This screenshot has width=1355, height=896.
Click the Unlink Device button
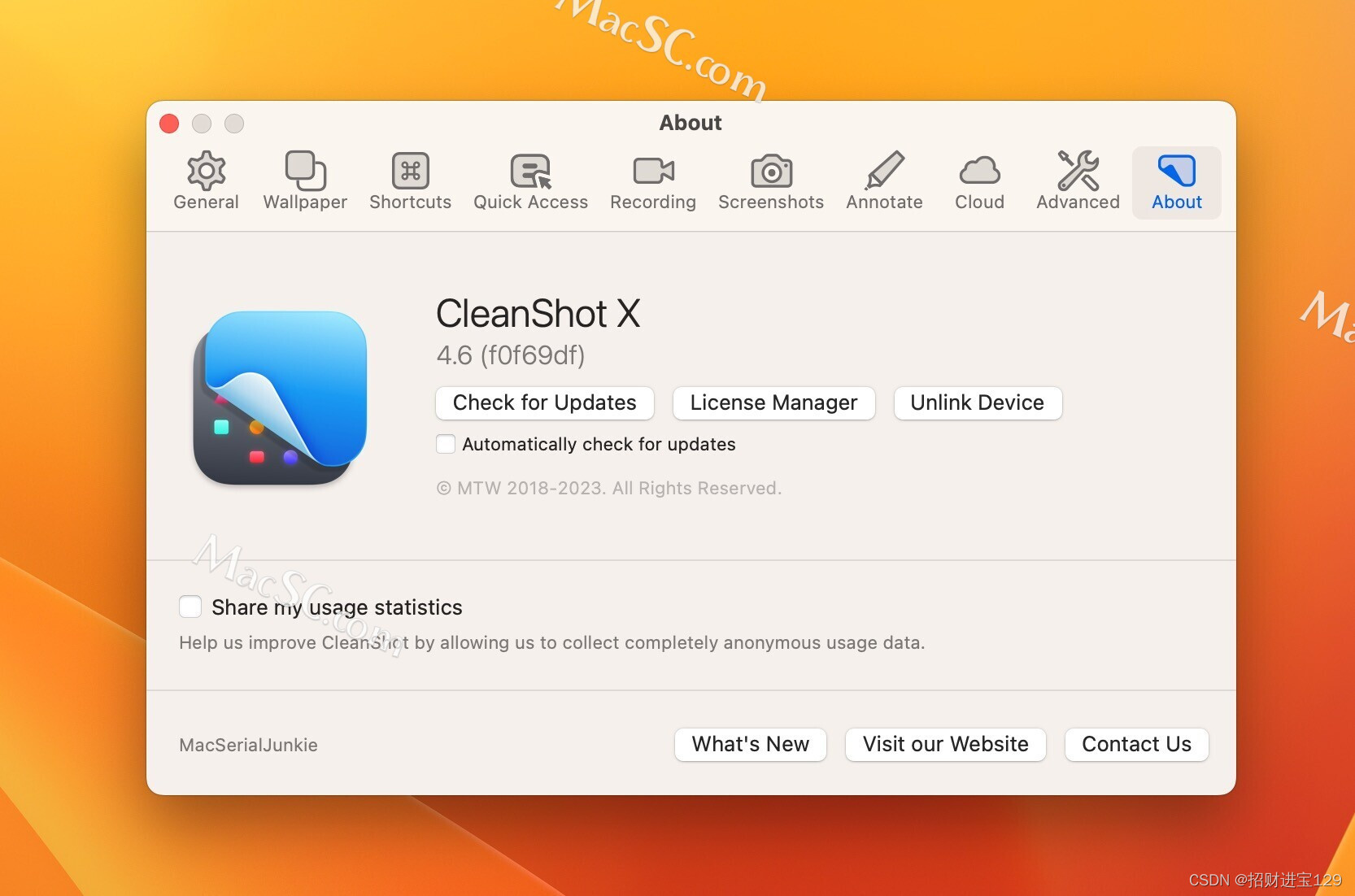tap(978, 402)
